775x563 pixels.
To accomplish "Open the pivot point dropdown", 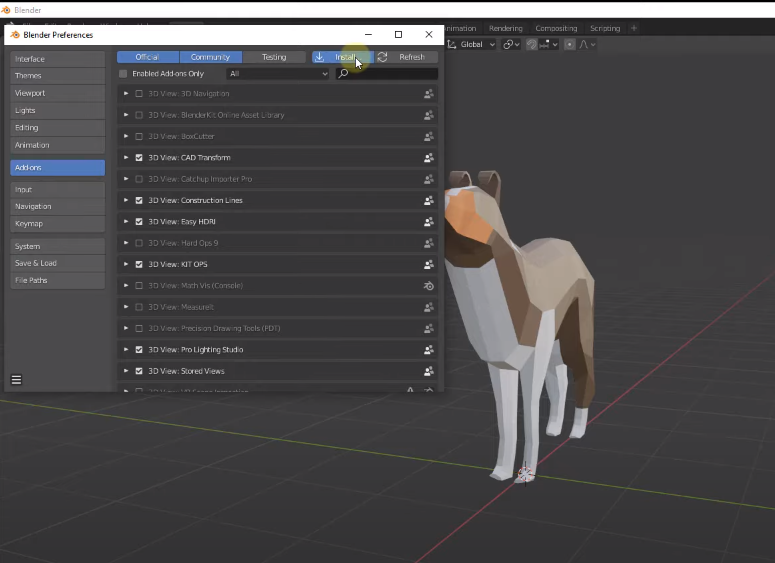I will [x=511, y=44].
